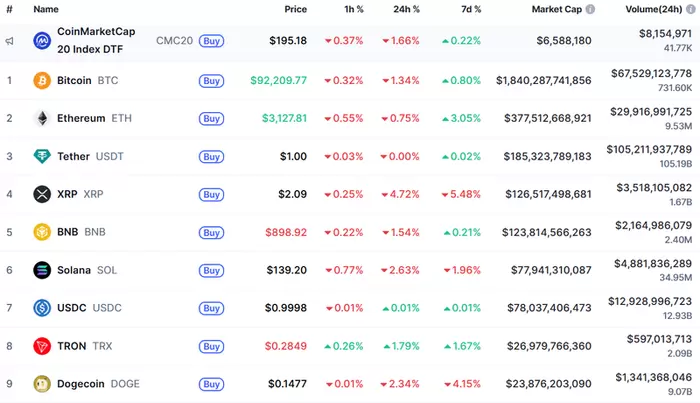Click the USDC logo icon
Image resolution: width=700 pixels, height=403 pixels.
(42, 308)
